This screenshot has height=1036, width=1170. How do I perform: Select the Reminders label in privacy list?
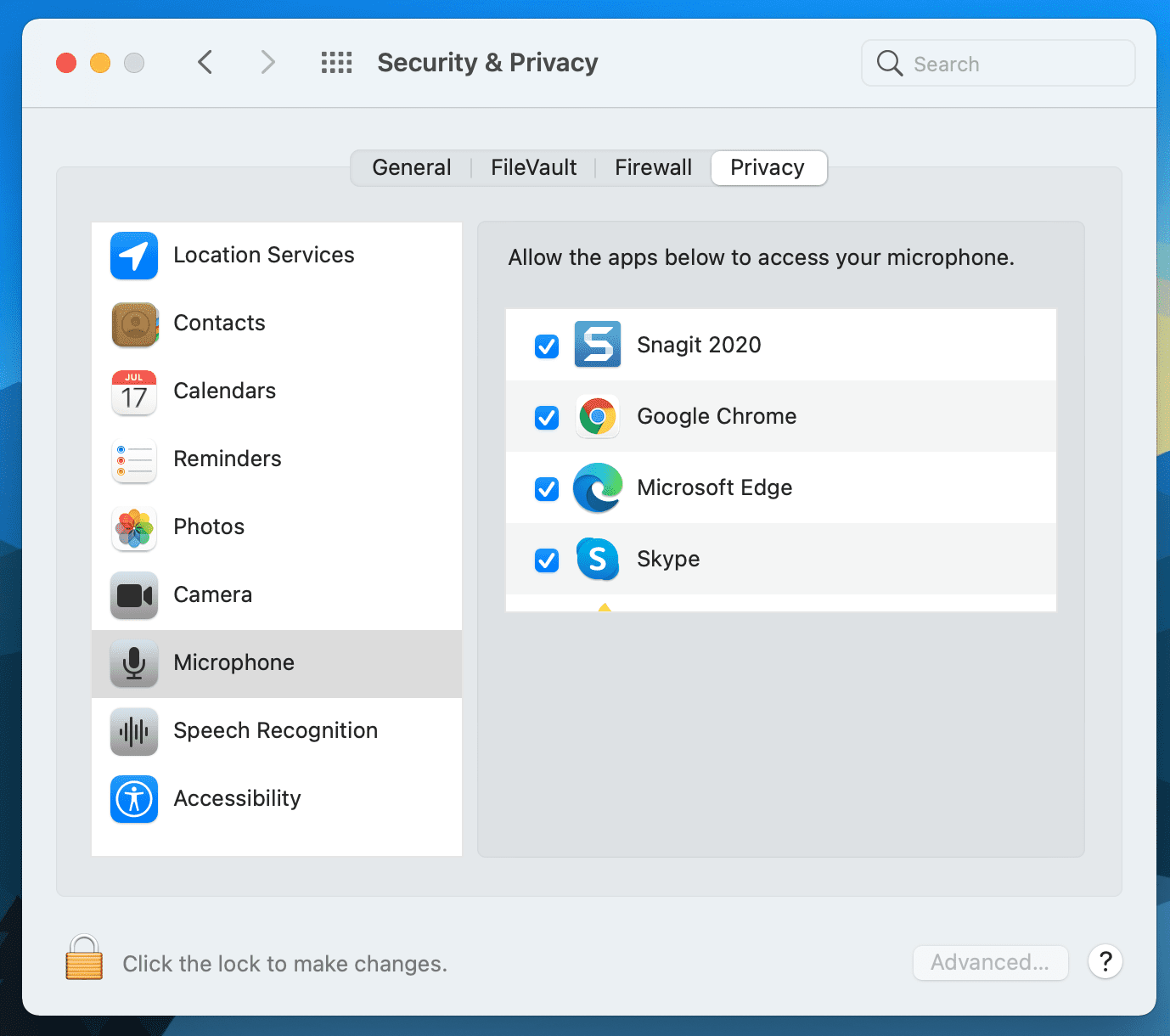point(228,459)
